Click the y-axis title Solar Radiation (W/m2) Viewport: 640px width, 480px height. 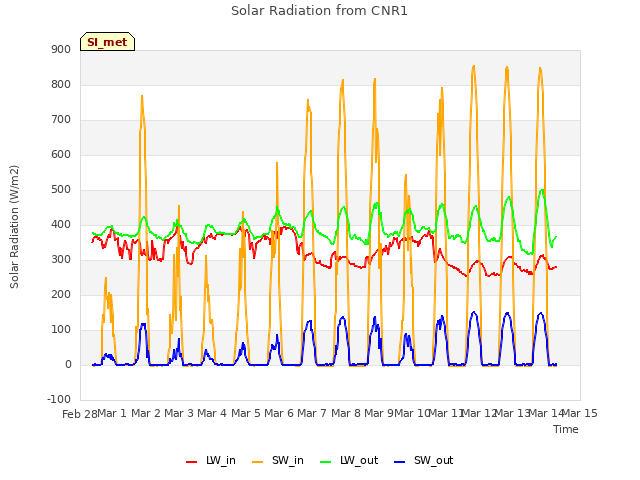click(x=14, y=227)
